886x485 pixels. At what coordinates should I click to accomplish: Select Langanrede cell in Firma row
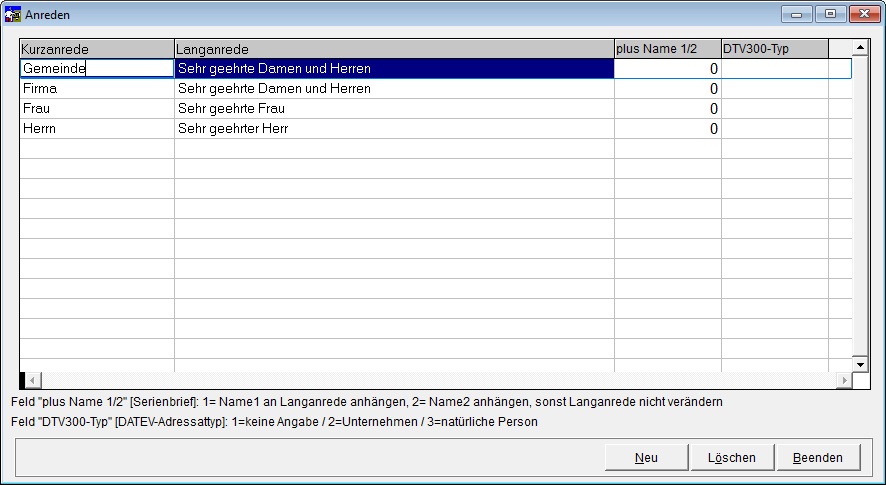pos(394,89)
